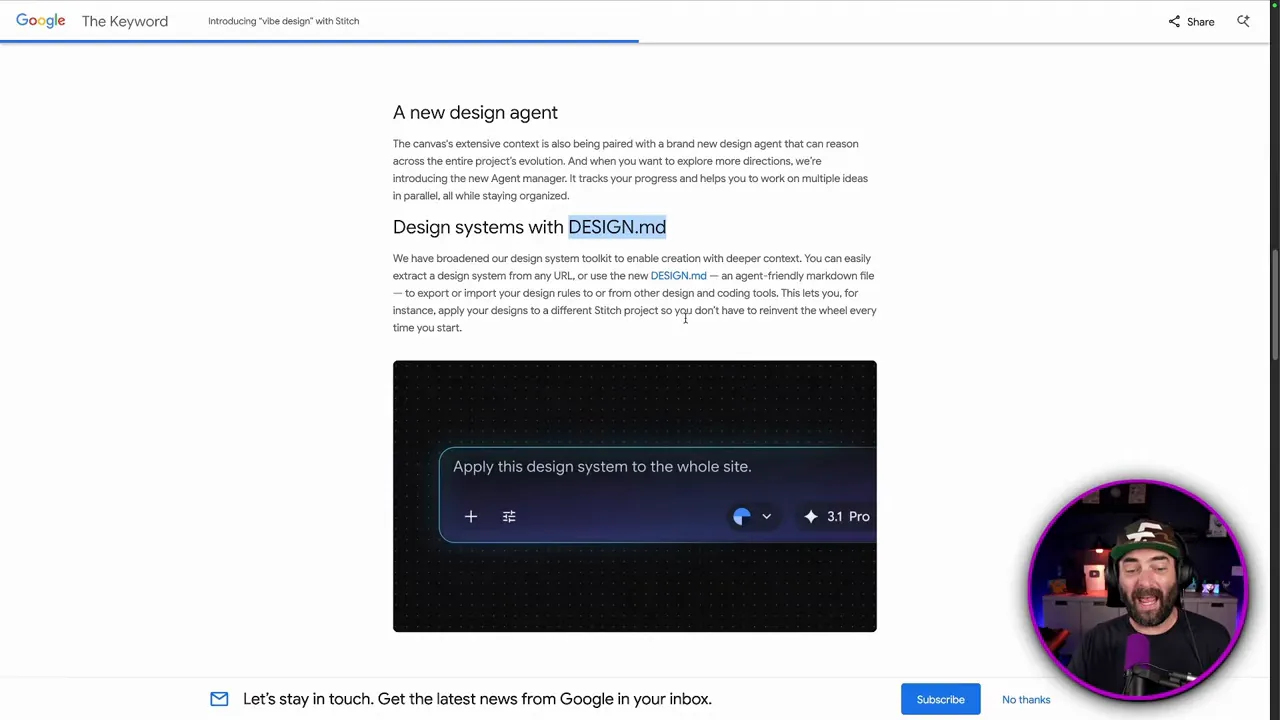The image size is (1280, 720).
Task: Click the presenter webcam circle overlay
Action: click(x=1138, y=590)
